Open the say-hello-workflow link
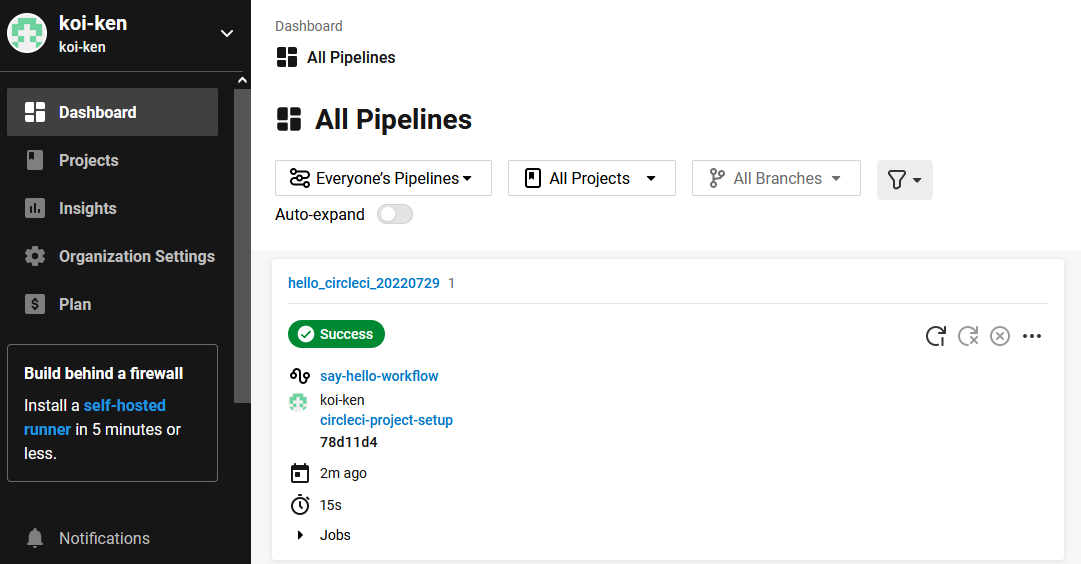 pyautogui.click(x=379, y=376)
